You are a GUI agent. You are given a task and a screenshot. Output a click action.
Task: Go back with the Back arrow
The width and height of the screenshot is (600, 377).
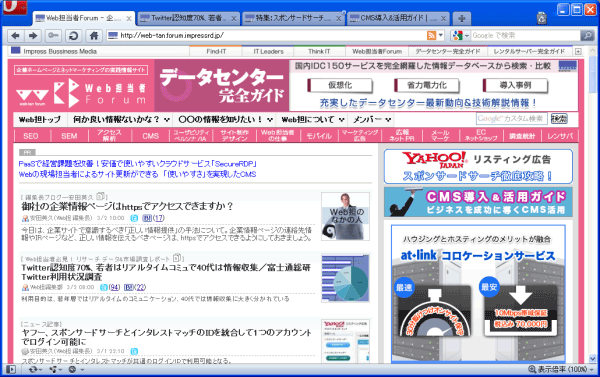(x=15, y=36)
